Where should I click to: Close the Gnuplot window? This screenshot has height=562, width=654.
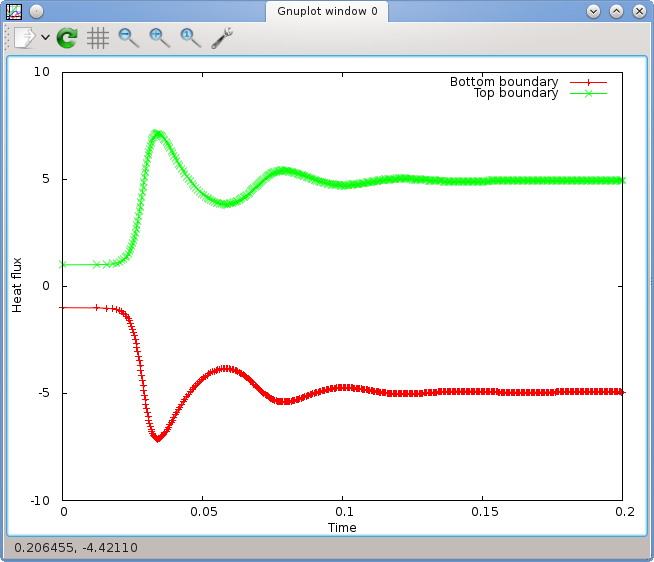(638, 12)
